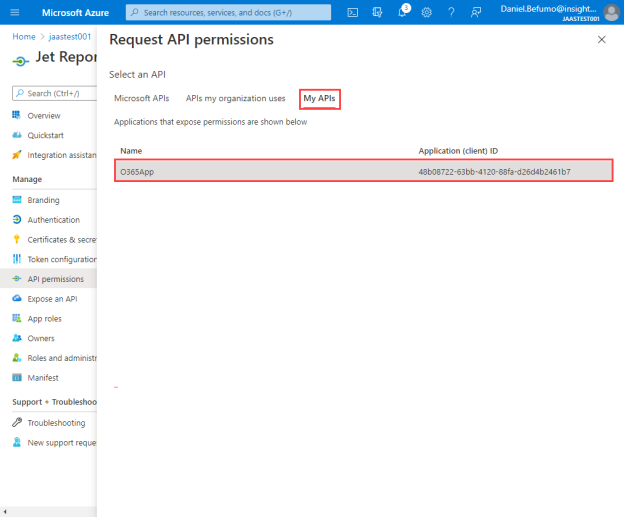Focus the sidebar Search (Ctrl+/) field
The width and height of the screenshot is (624, 517).
pyautogui.click(x=55, y=94)
